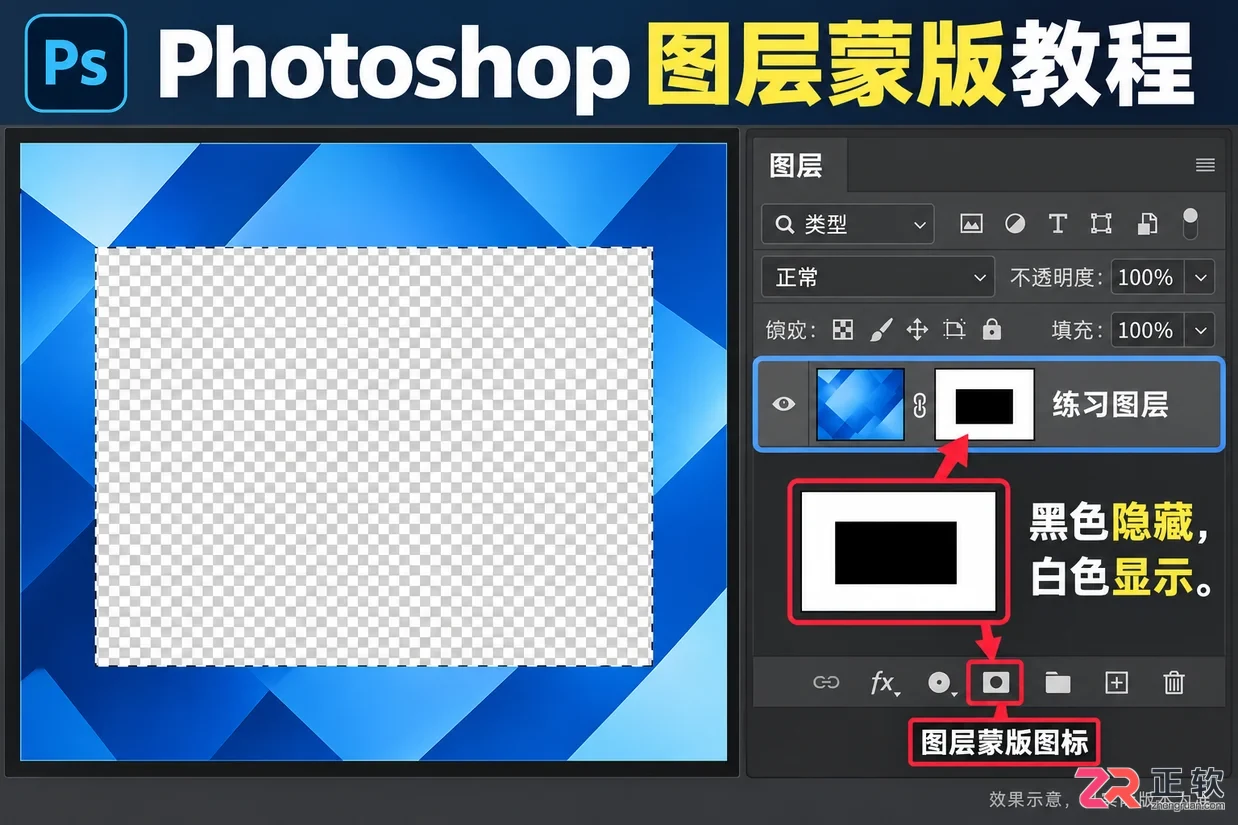
Task: Click the 不透明度 value field
Action: [x=1147, y=277]
